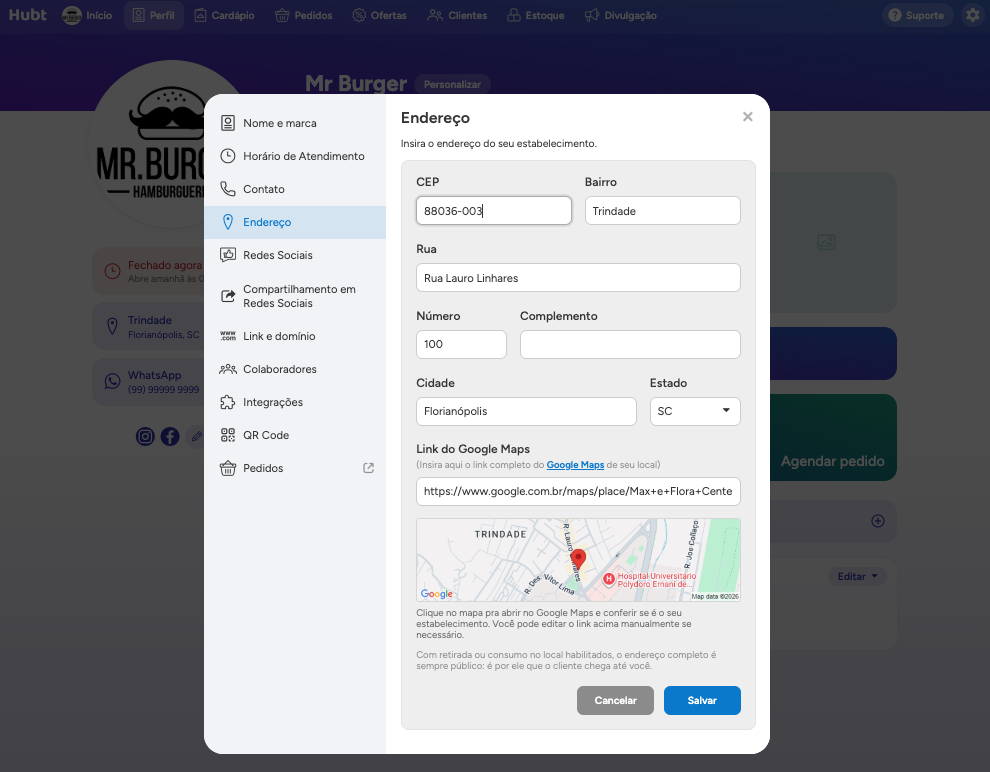Click the www Link e domínio icon
The height and width of the screenshot is (772, 990).
227,336
